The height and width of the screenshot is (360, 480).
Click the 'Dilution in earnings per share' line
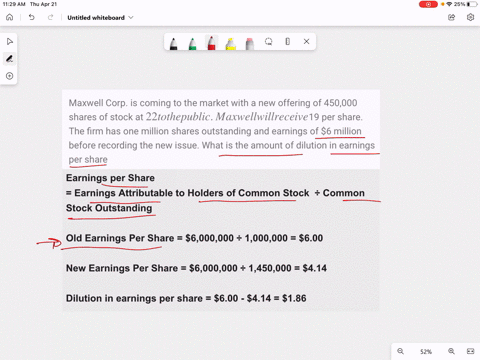tap(186, 298)
